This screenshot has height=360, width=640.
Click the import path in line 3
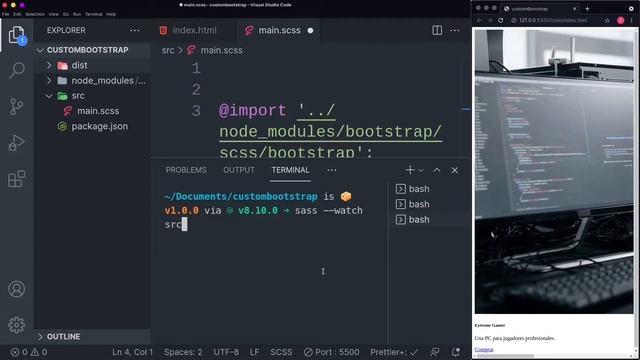331,131
